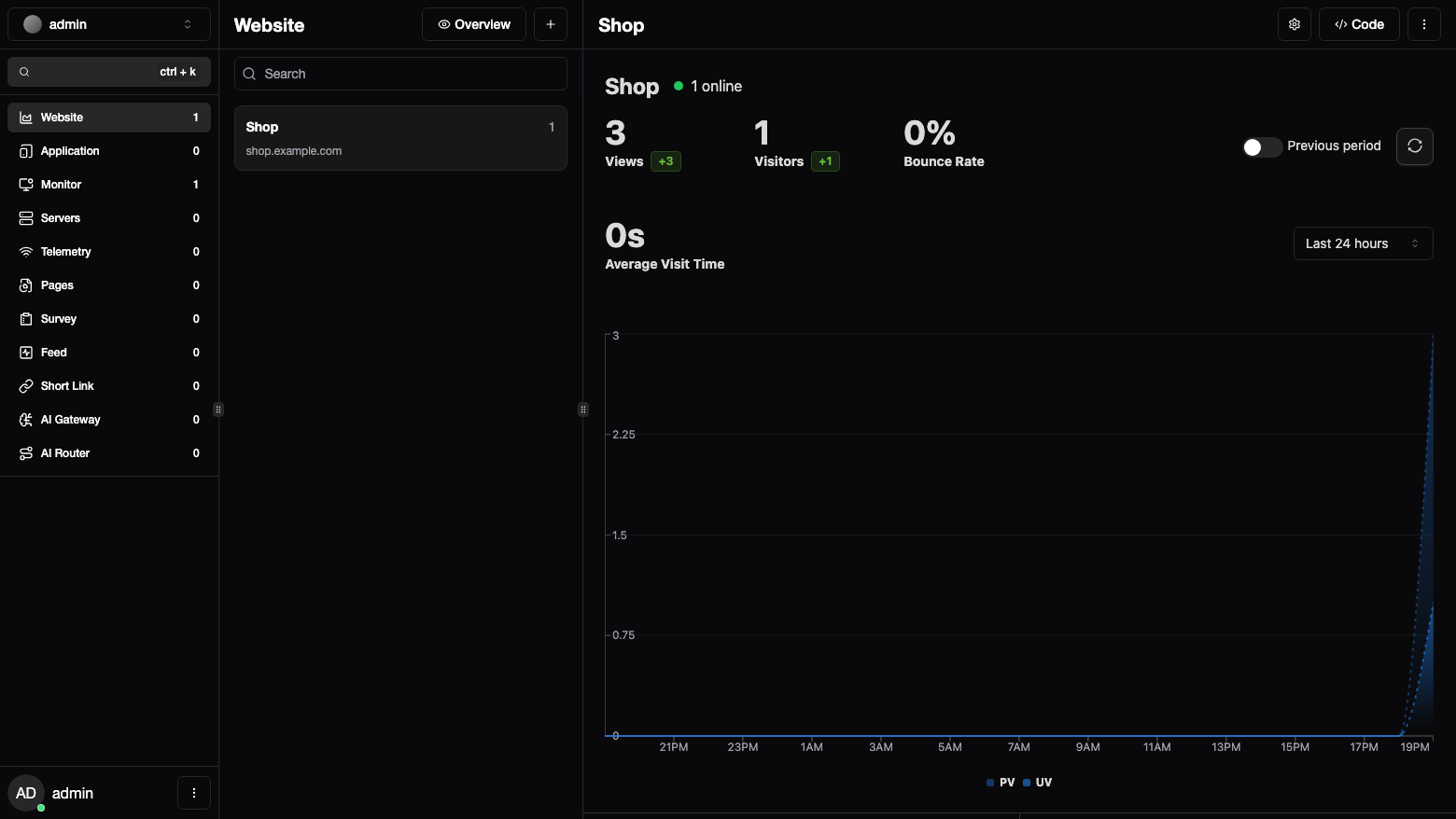The height and width of the screenshot is (819, 1456).
Task: Click the 1 online status text
Action: tap(716, 86)
